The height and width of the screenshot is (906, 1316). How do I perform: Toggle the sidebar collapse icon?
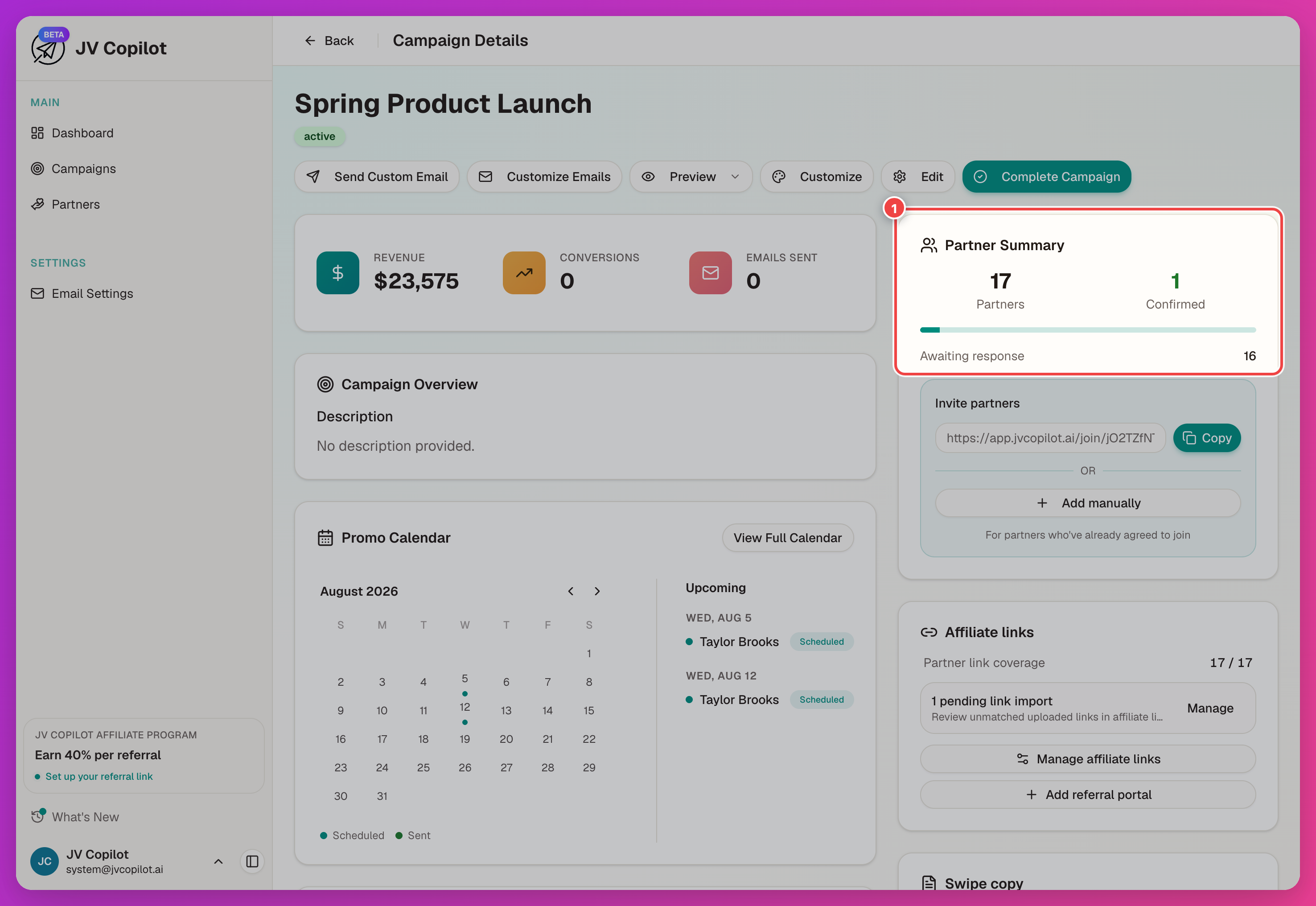click(x=252, y=862)
